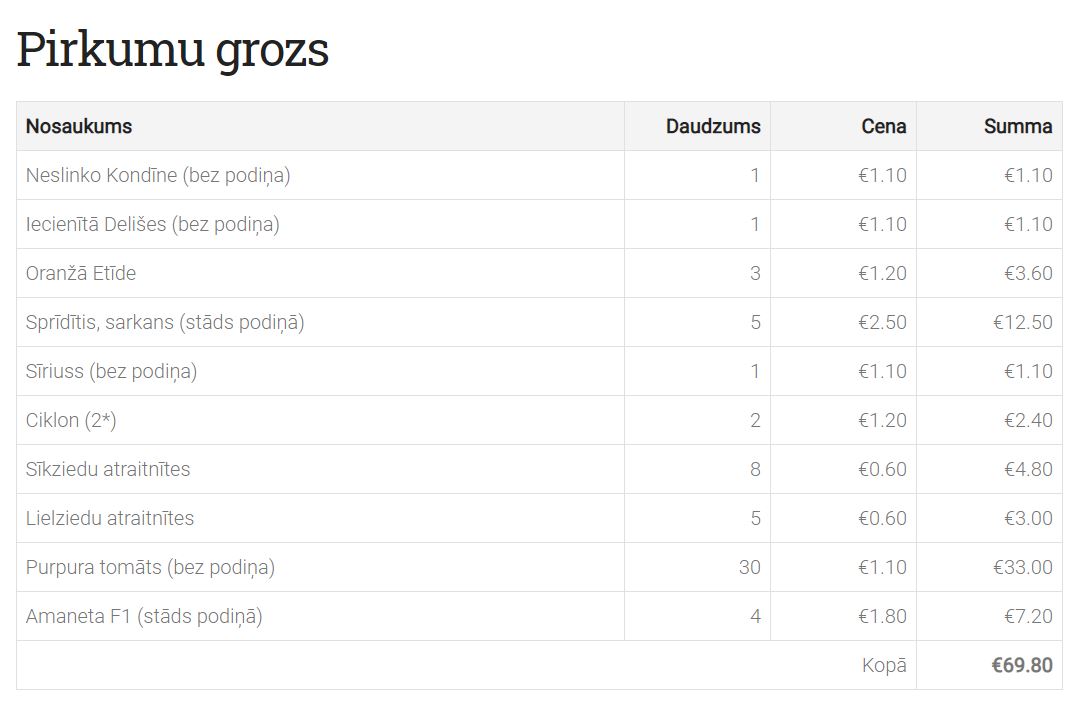1081x706 pixels.
Task: Click Sīkziedu atraitnītes product name
Action: 108,469
